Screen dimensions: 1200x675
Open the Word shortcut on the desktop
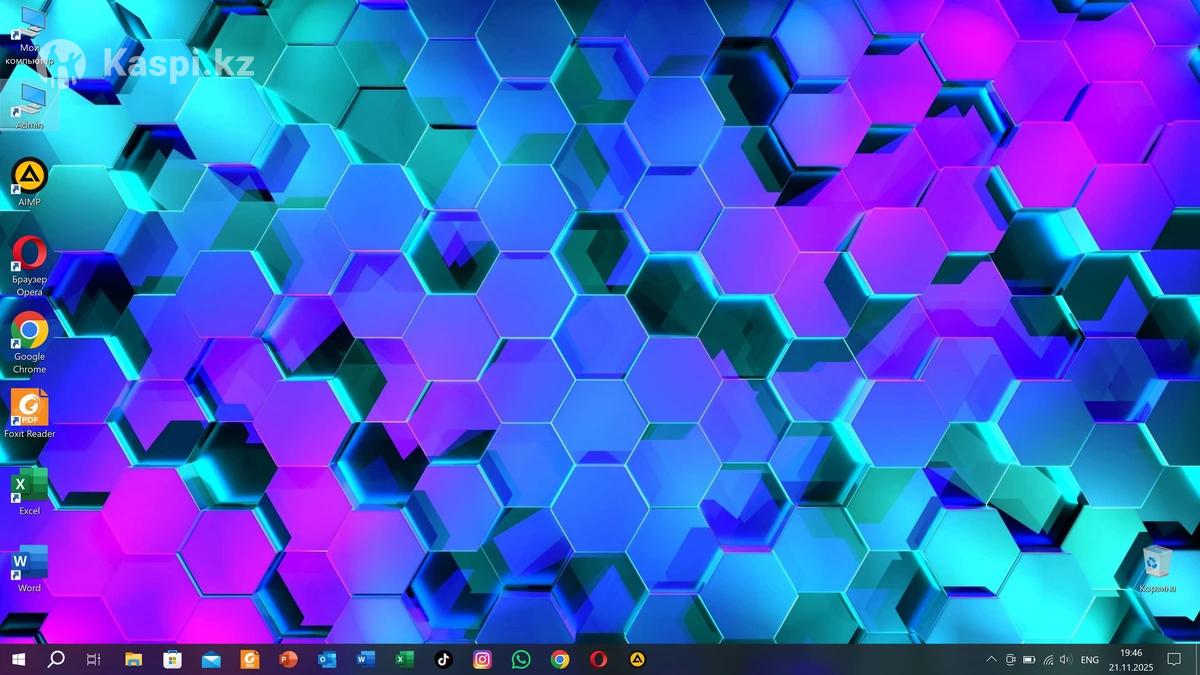pos(29,564)
